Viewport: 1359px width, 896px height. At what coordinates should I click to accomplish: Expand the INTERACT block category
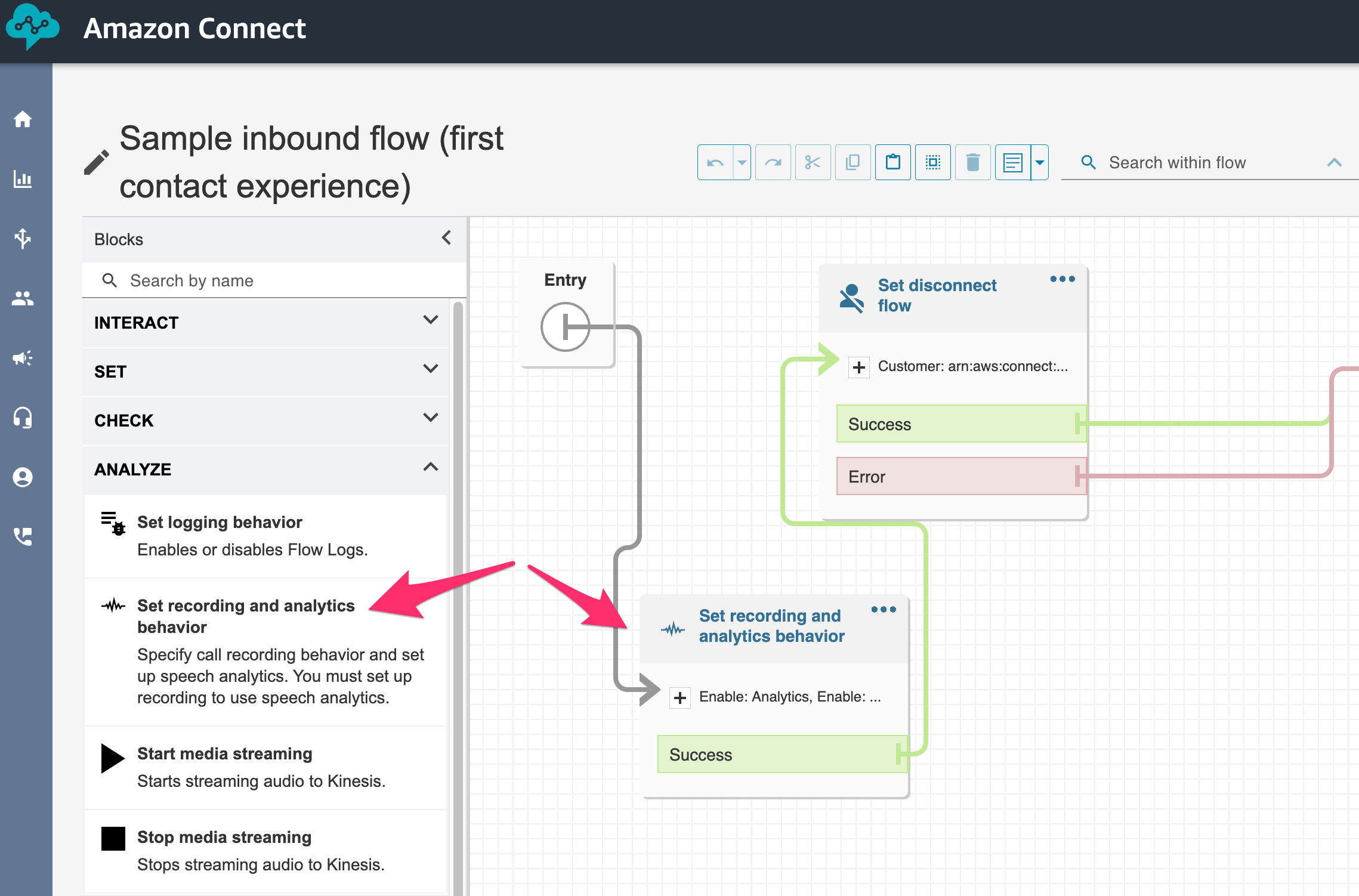coord(266,323)
